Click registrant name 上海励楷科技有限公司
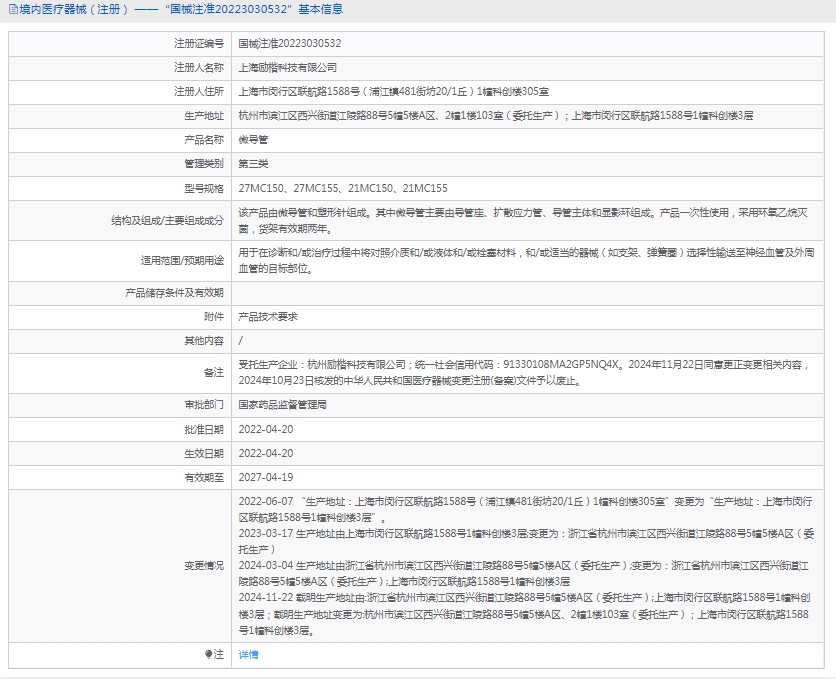 pos(287,67)
